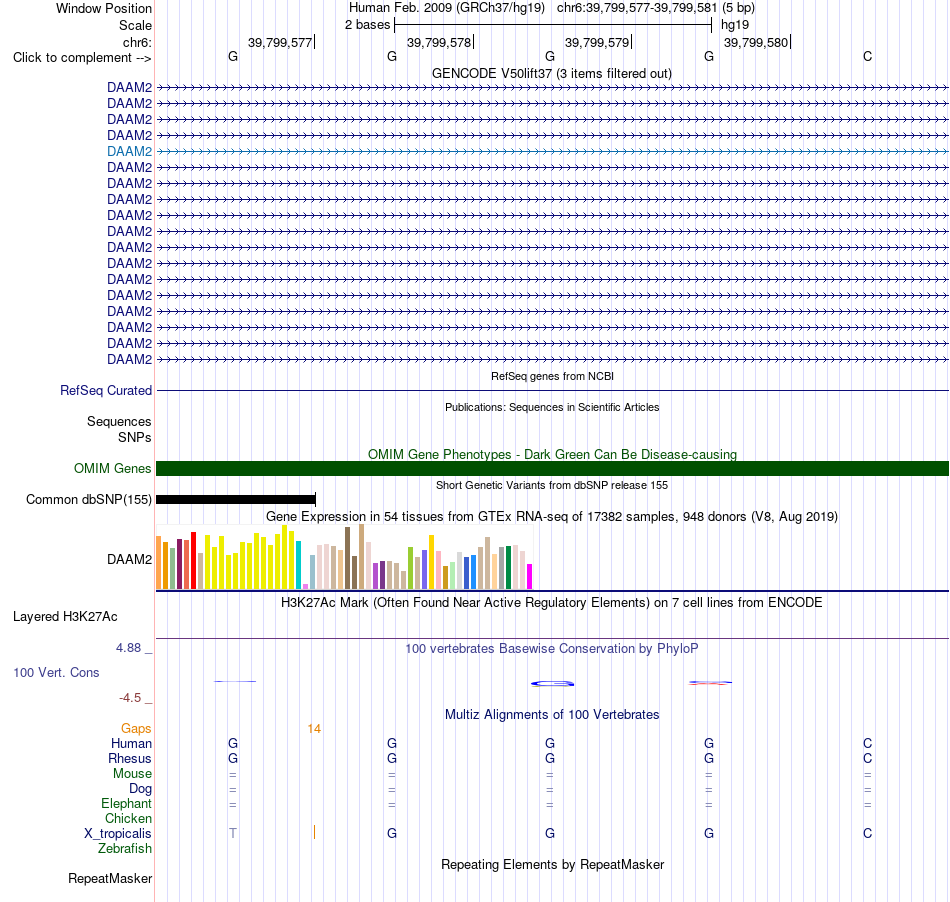Open 'Multiz Alignments of 100 Vertebrates' title
The height and width of the screenshot is (902, 950).
pyautogui.click(x=552, y=715)
